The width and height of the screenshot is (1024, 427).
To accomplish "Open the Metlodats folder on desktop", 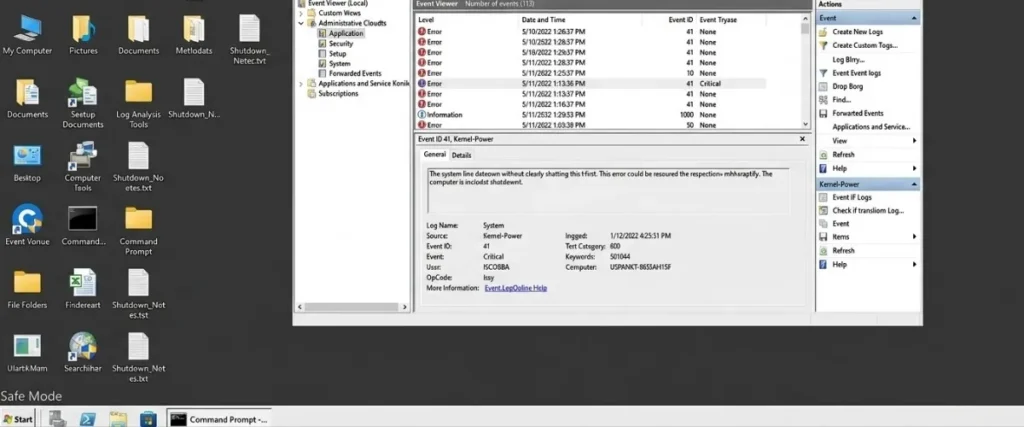I will tap(194, 35).
